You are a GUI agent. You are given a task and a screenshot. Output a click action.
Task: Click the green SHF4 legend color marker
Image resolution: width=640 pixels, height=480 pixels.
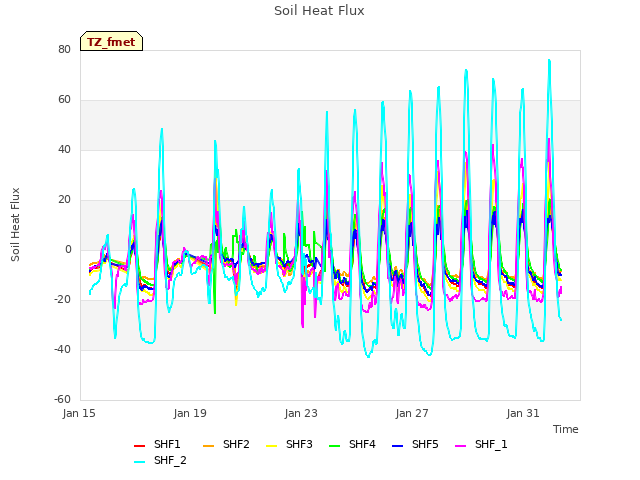(x=335, y=445)
